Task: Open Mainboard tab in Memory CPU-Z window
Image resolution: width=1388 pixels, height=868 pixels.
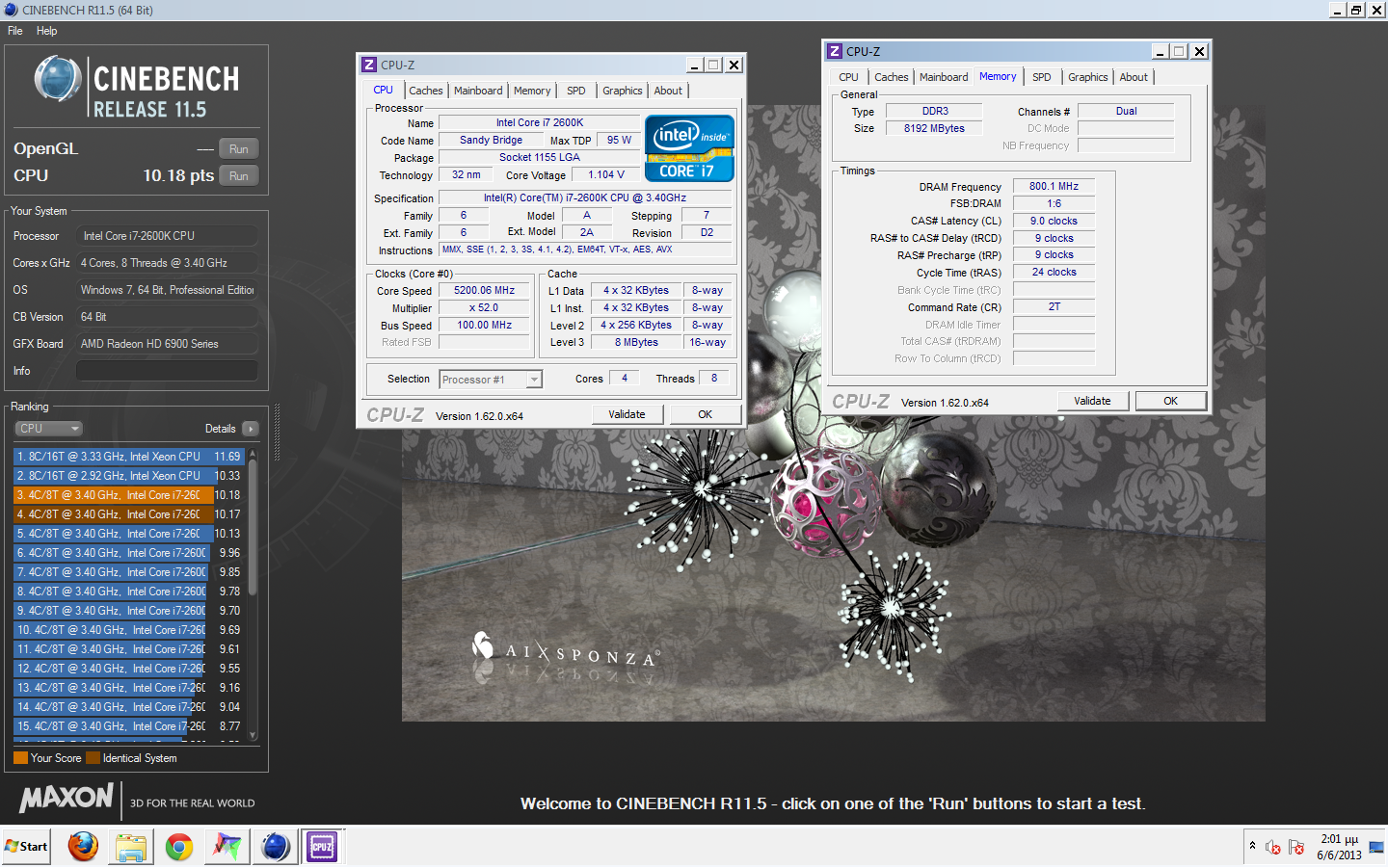Action: [x=944, y=77]
